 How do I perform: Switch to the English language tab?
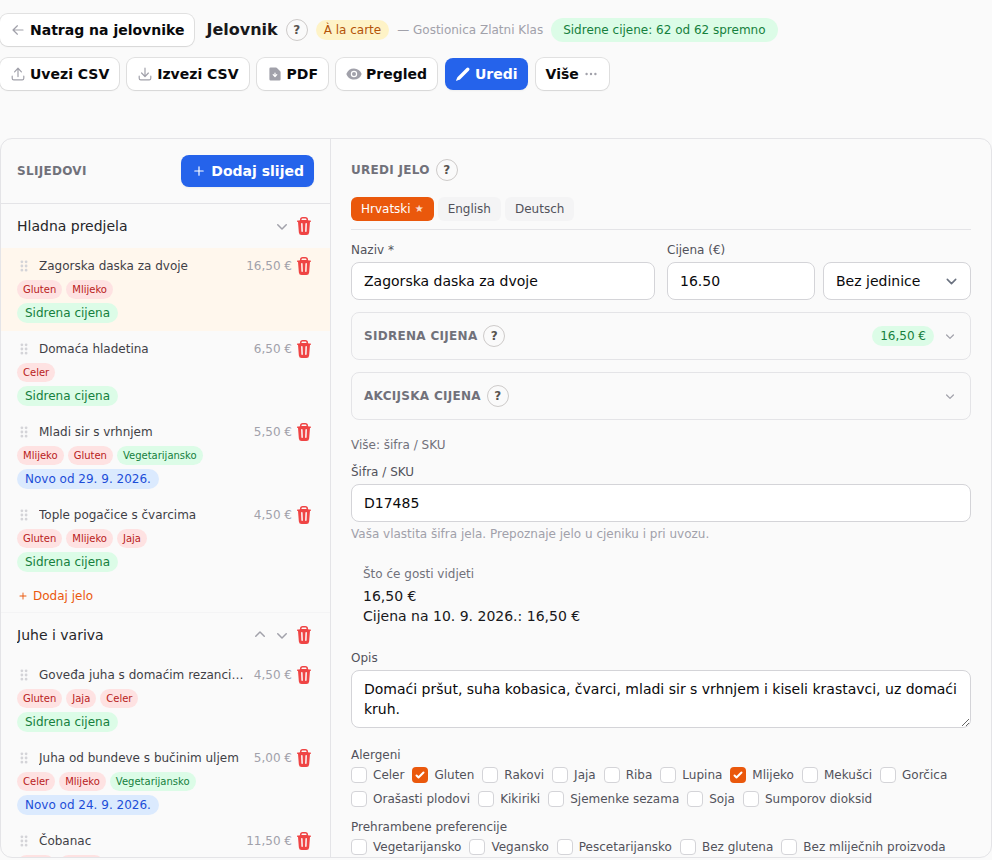tap(469, 209)
